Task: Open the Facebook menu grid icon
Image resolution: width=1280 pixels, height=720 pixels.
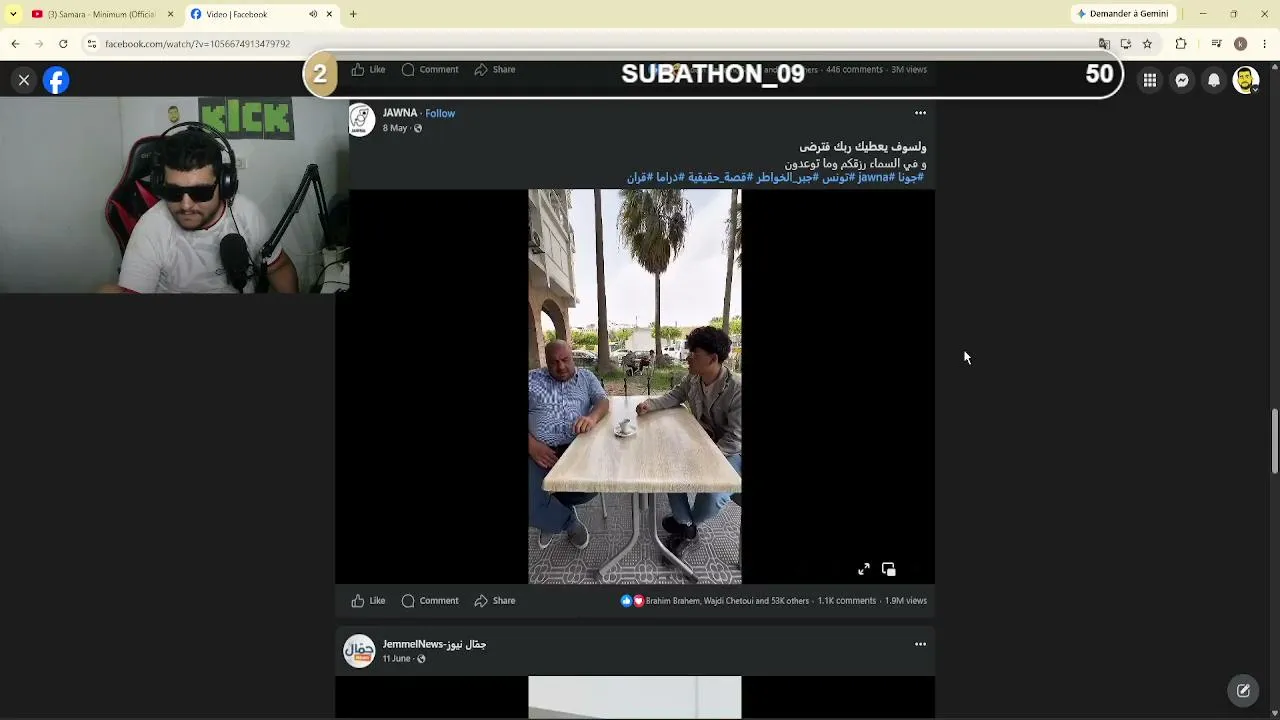Action: pos(1150,80)
